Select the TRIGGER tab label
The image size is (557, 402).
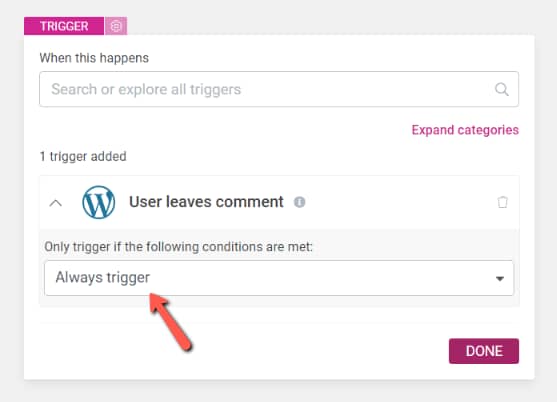[64, 26]
